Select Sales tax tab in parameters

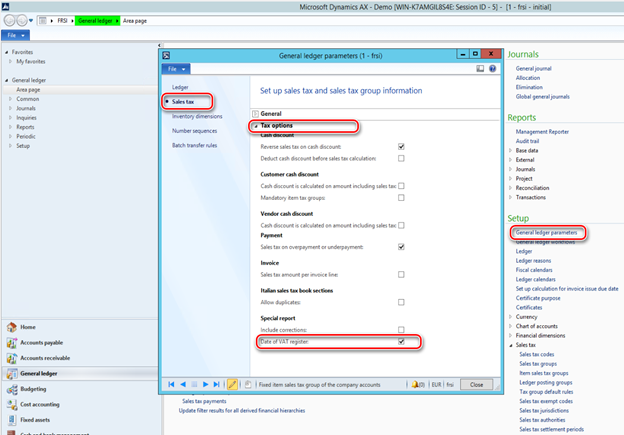point(183,102)
